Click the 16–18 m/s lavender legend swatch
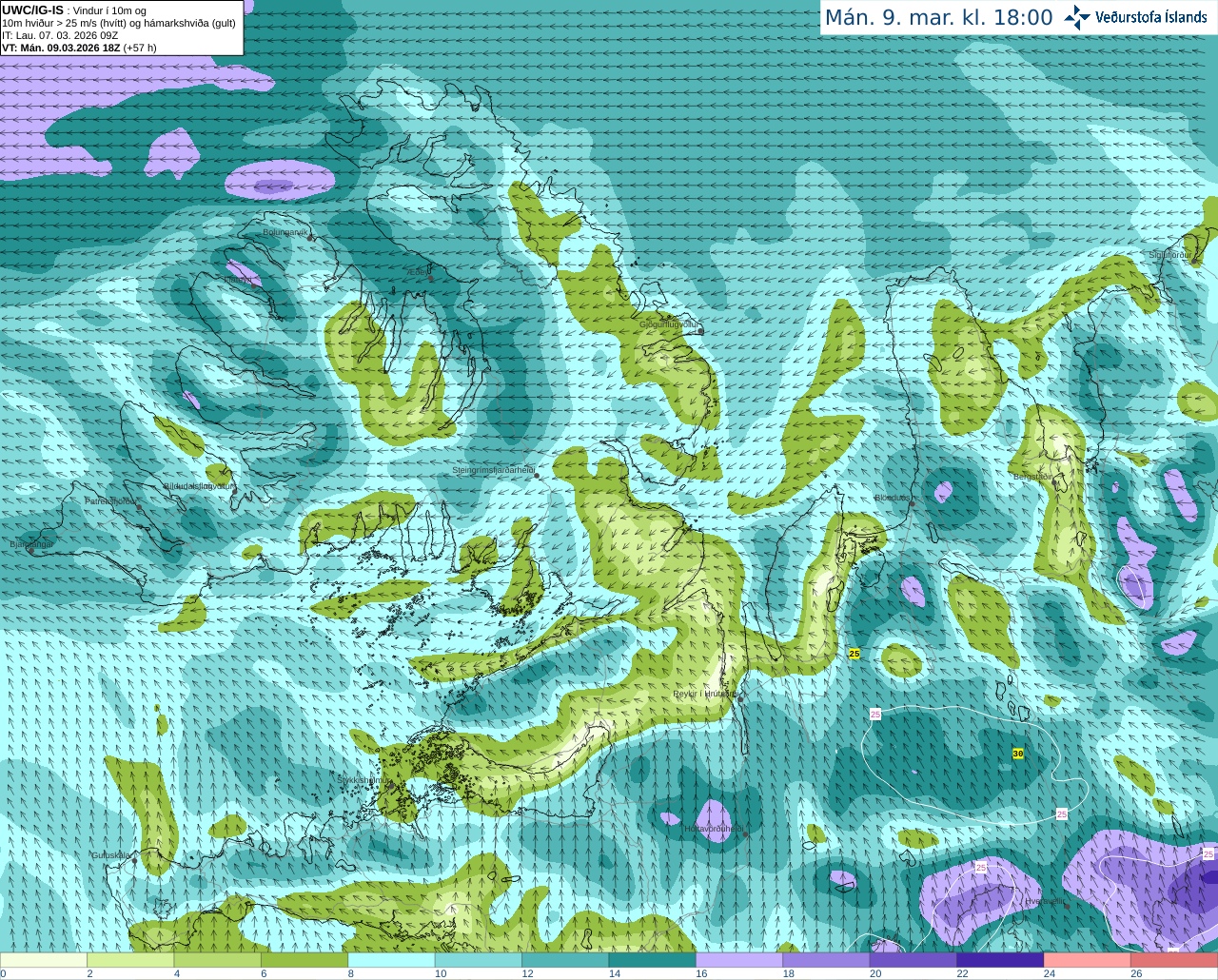This screenshot has width=1218, height=980. click(739, 960)
